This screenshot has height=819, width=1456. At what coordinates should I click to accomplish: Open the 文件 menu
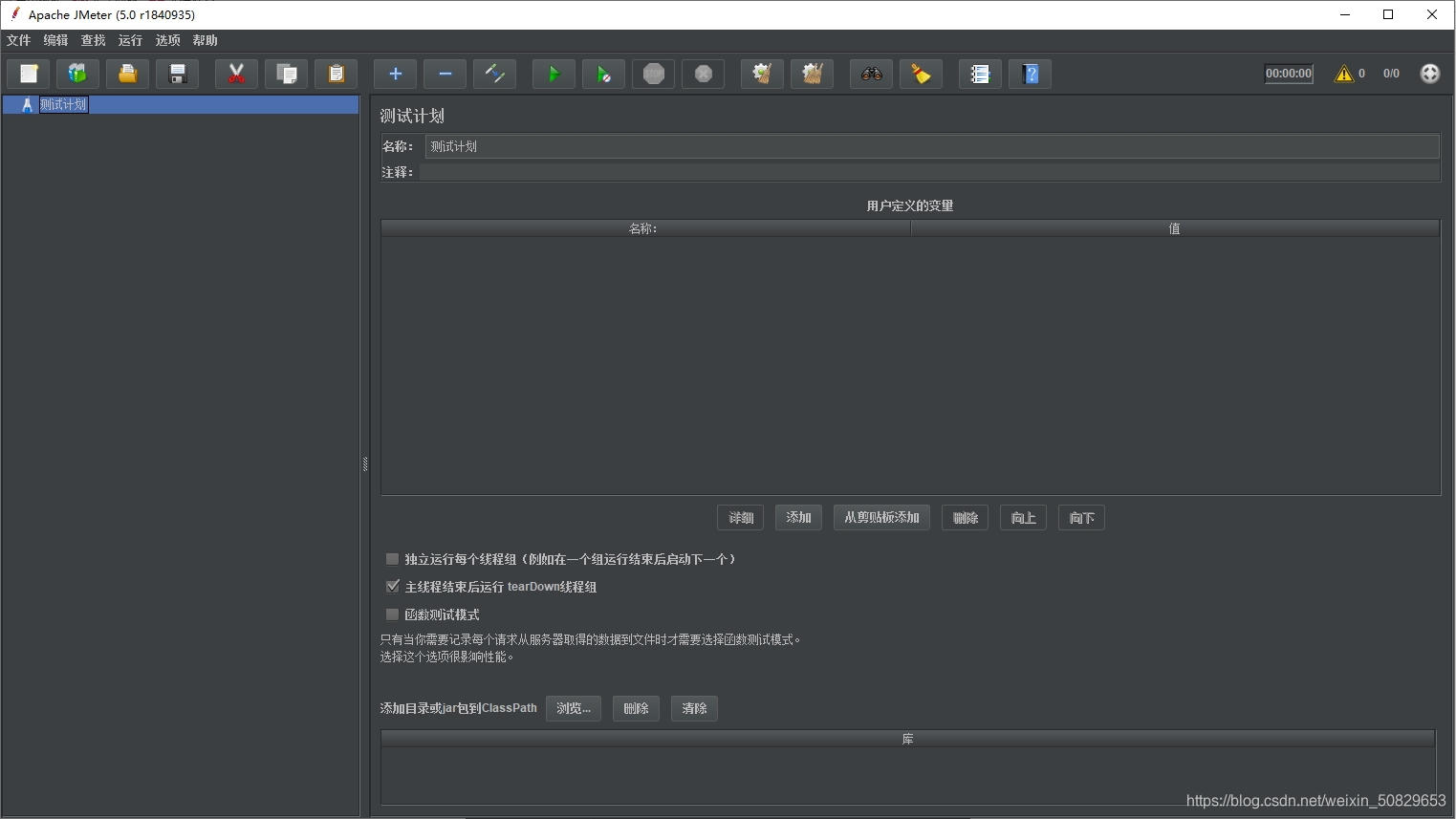(19, 40)
